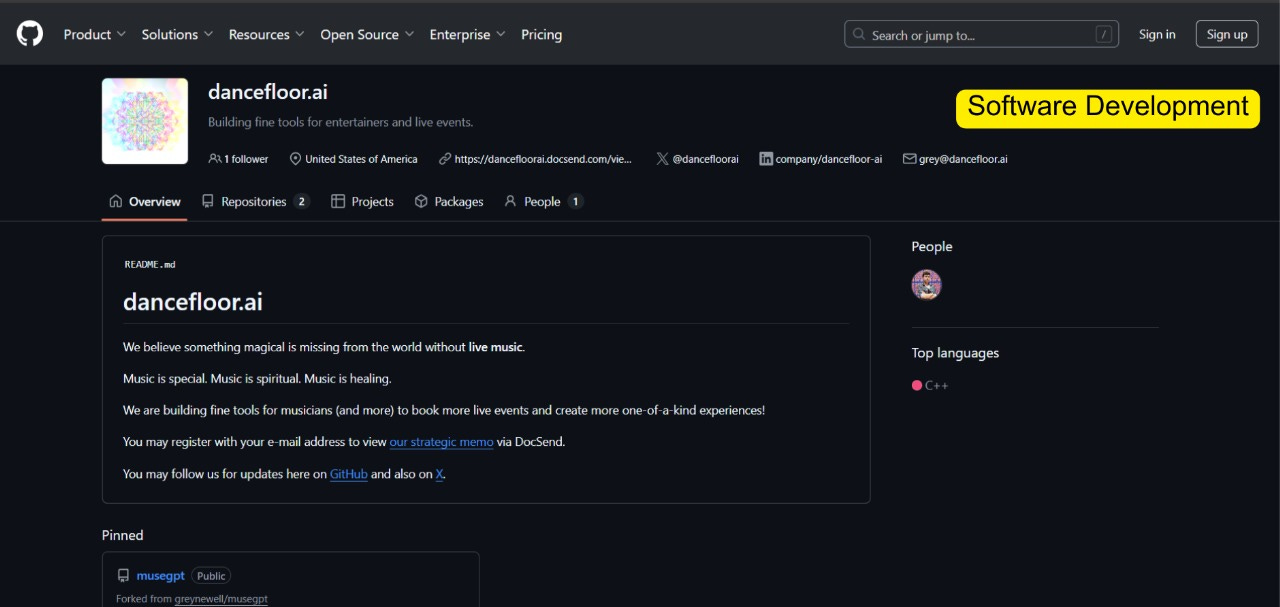This screenshot has width=1280, height=607.
Task: Click the link chain icon
Action: tap(443, 159)
